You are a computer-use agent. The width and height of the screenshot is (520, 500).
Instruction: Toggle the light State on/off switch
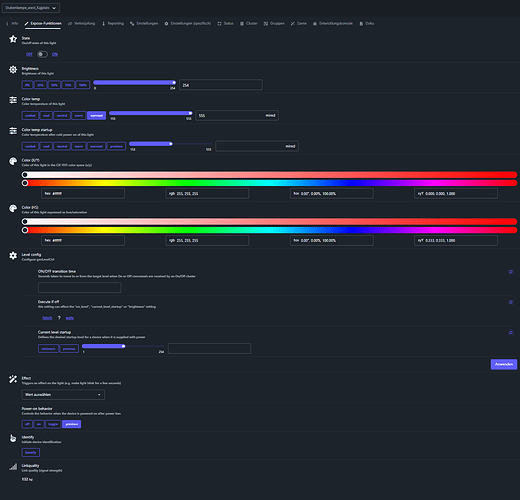pyautogui.click(x=42, y=54)
